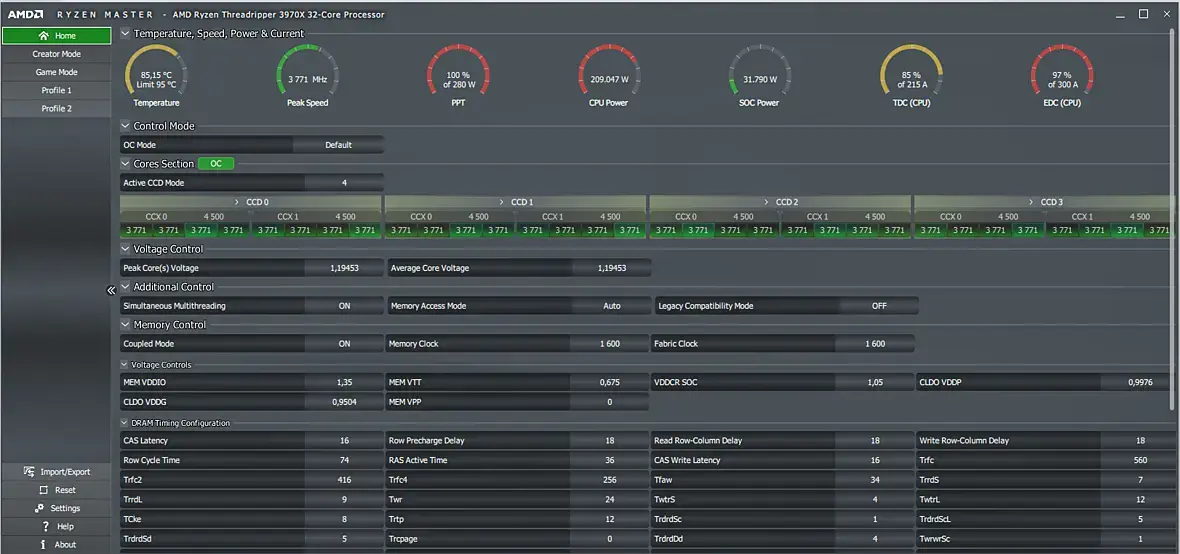
Task: Click Trfc2 value 416
Action: [344, 479]
